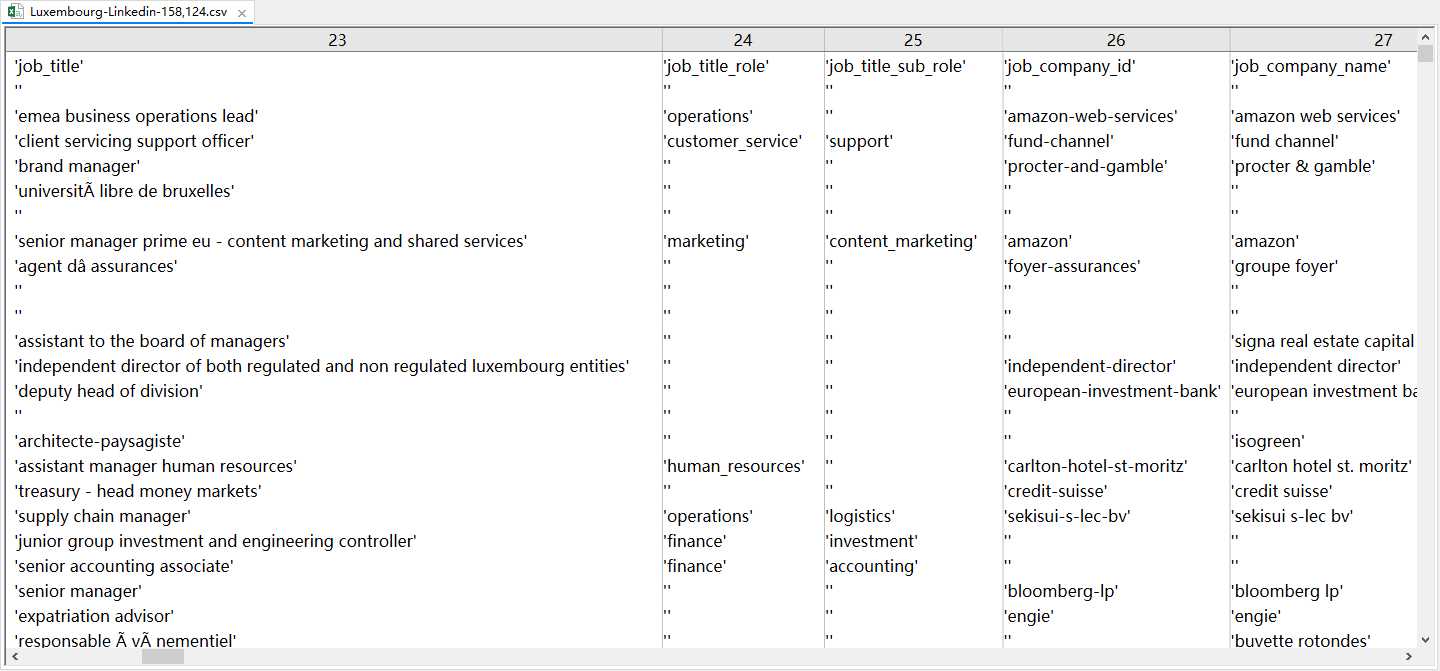Image resolution: width=1440 pixels, height=671 pixels.
Task: Click the 'engie' company name cell
Action: click(1324, 616)
